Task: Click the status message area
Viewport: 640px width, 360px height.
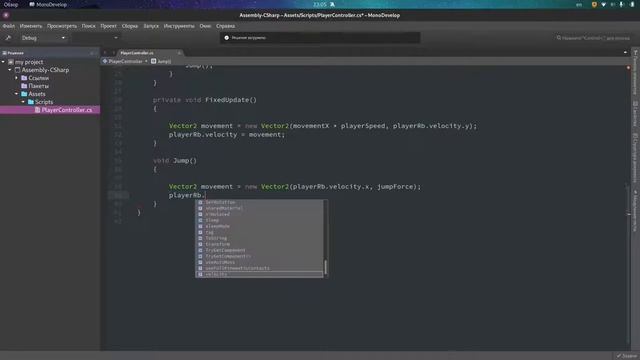Action: tap(320, 38)
